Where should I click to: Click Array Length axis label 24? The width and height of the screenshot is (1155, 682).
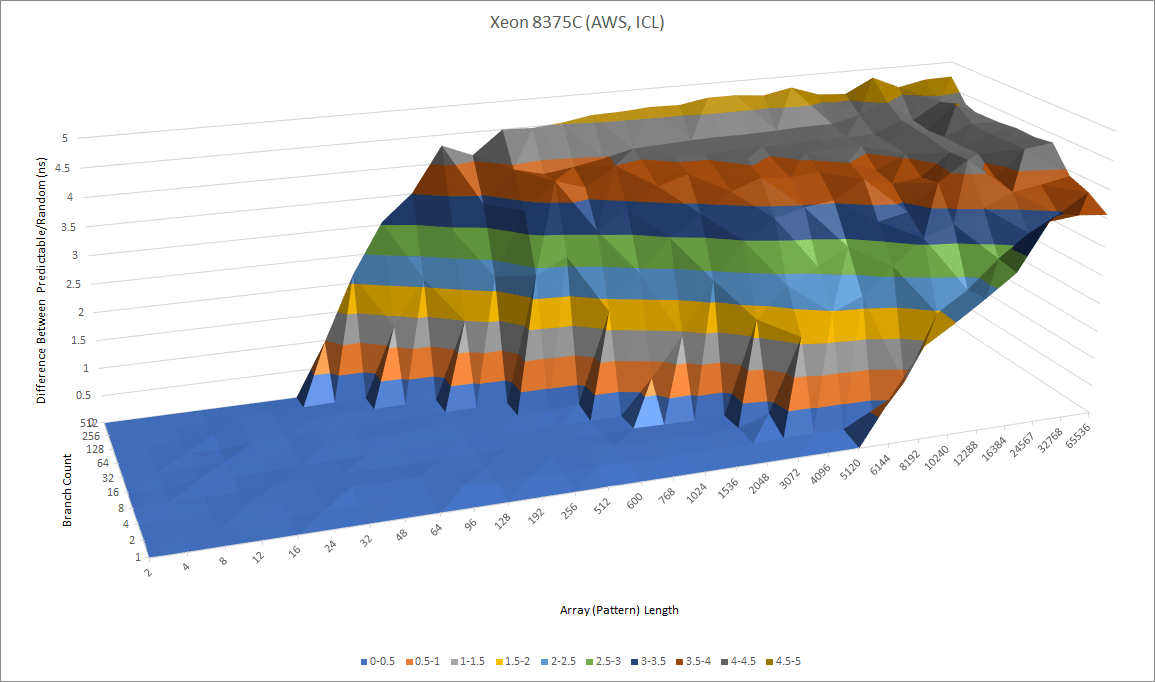pos(331,546)
